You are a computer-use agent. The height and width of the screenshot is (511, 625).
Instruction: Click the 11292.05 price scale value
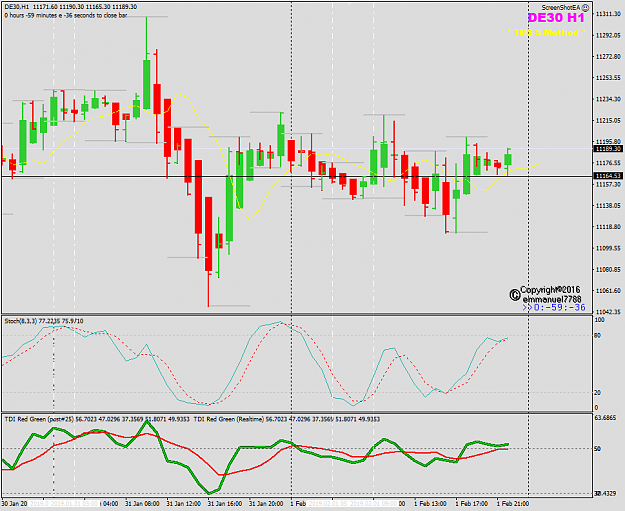click(608, 35)
